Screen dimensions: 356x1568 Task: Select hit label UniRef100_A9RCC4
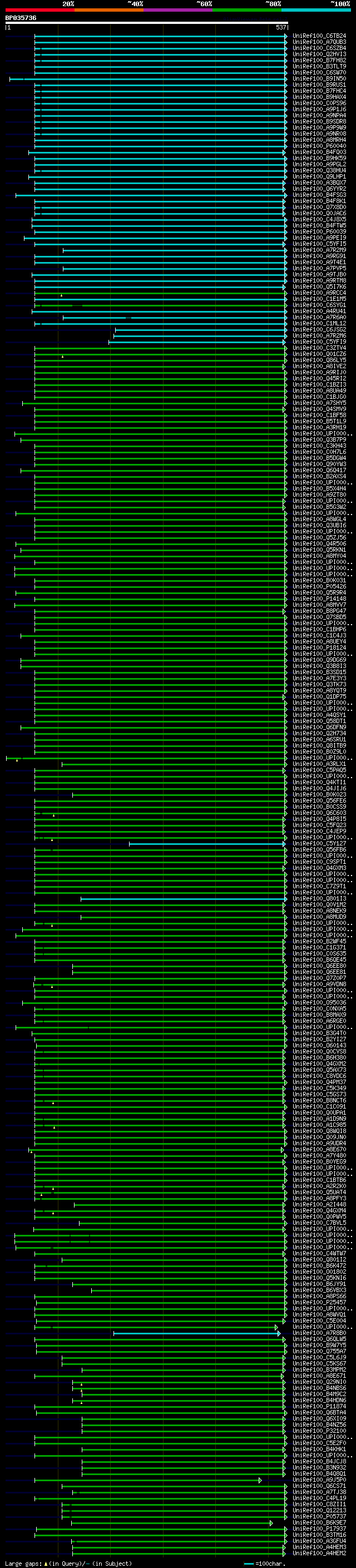[319, 293]
